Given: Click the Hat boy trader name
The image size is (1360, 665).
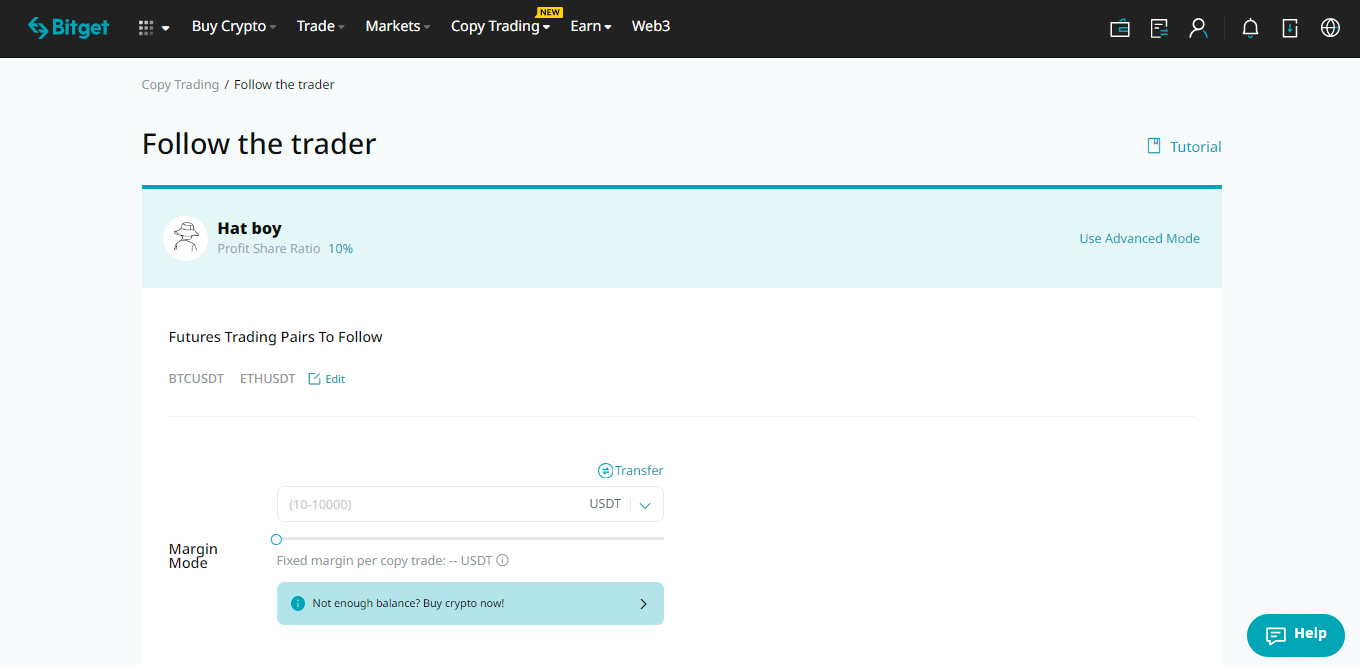Looking at the screenshot, I should pyautogui.click(x=249, y=228).
